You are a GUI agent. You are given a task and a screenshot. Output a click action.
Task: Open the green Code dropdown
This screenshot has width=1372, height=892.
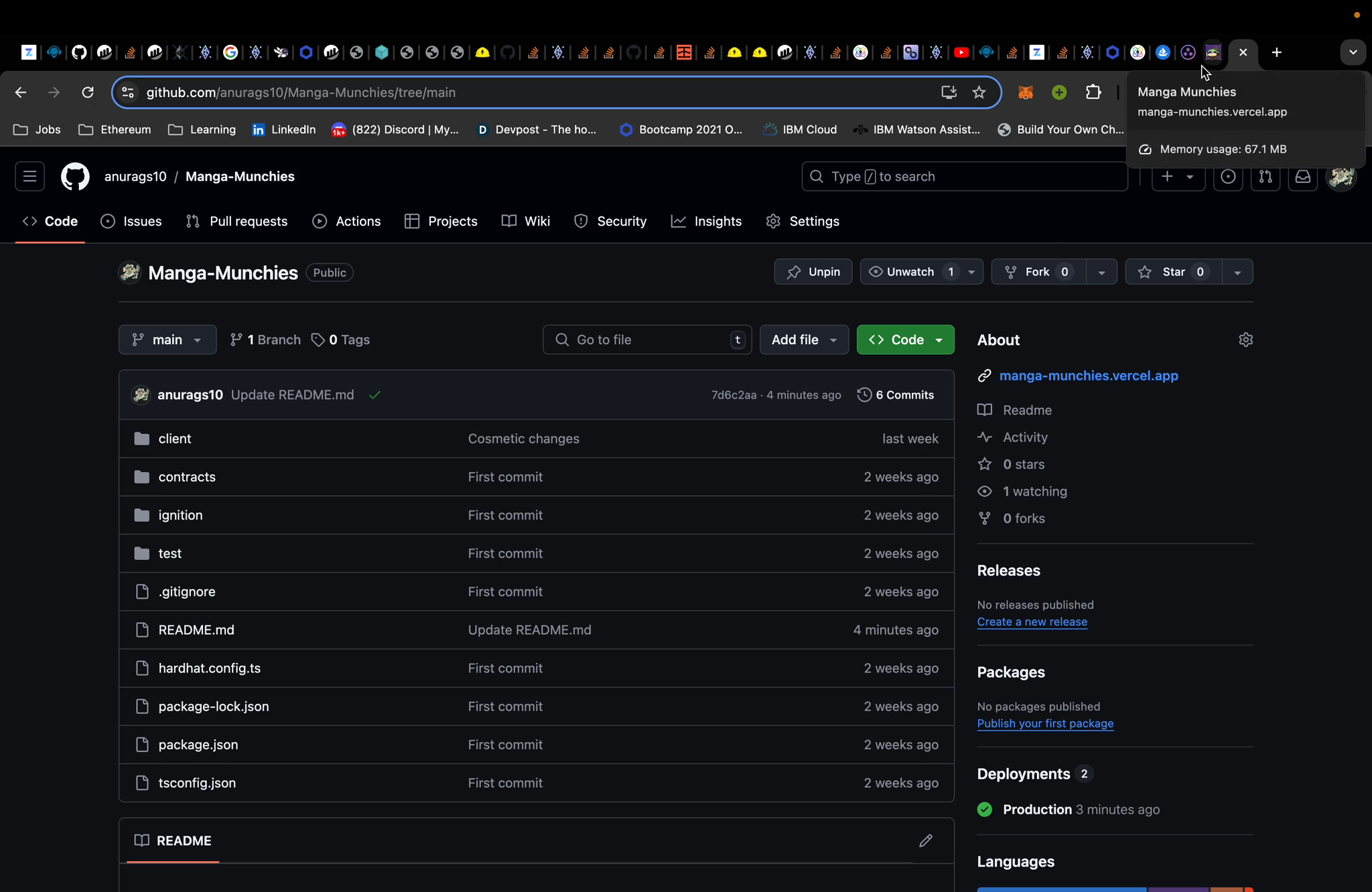[905, 340]
